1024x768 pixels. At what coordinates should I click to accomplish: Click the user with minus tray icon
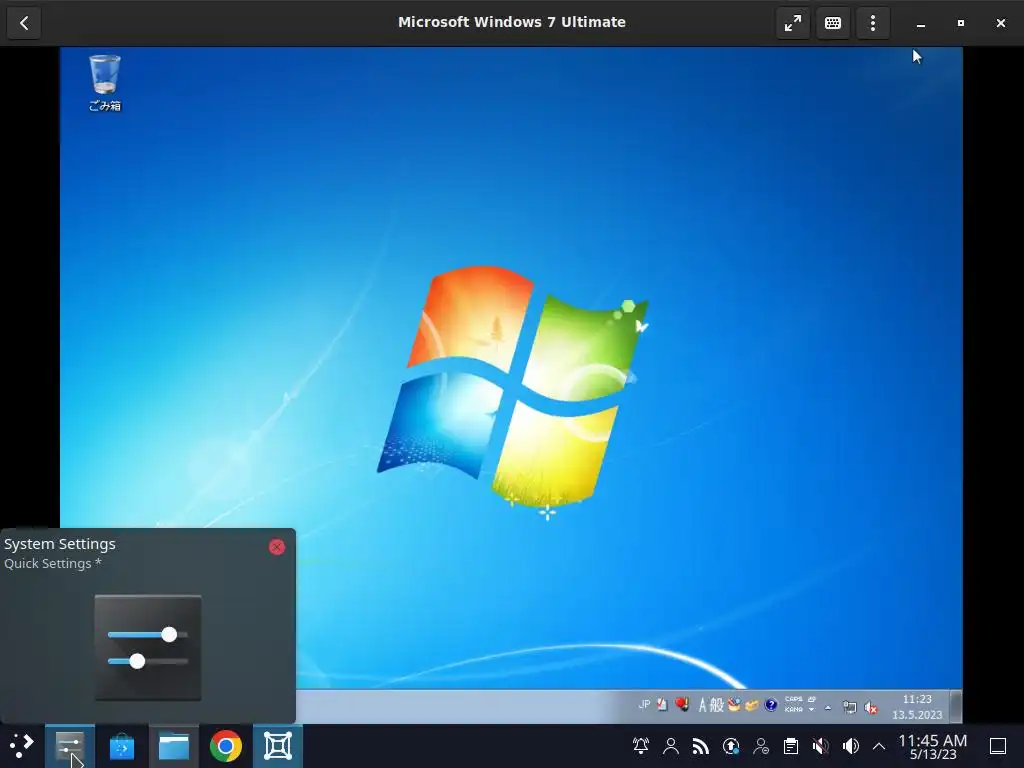pos(761,746)
